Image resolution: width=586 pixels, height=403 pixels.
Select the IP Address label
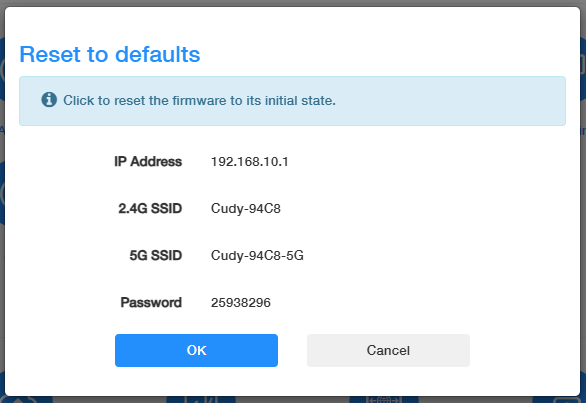(148, 161)
